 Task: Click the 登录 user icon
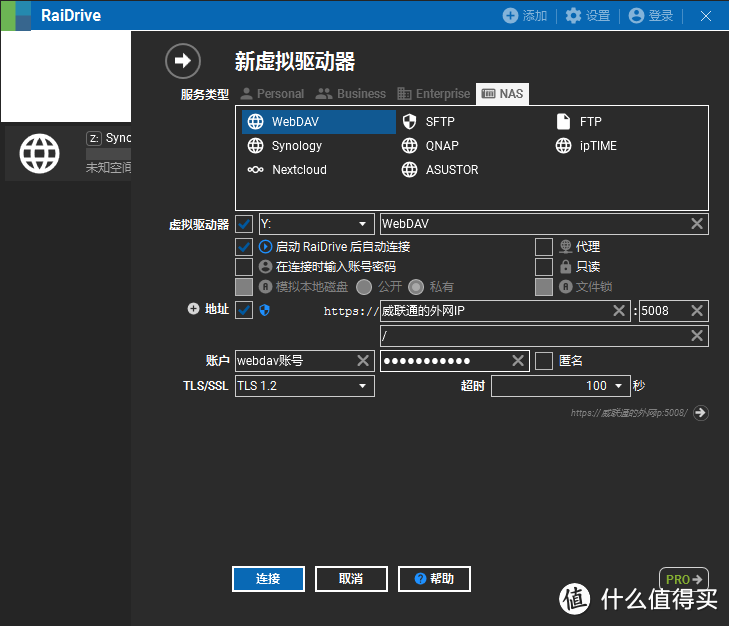click(636, 15)
